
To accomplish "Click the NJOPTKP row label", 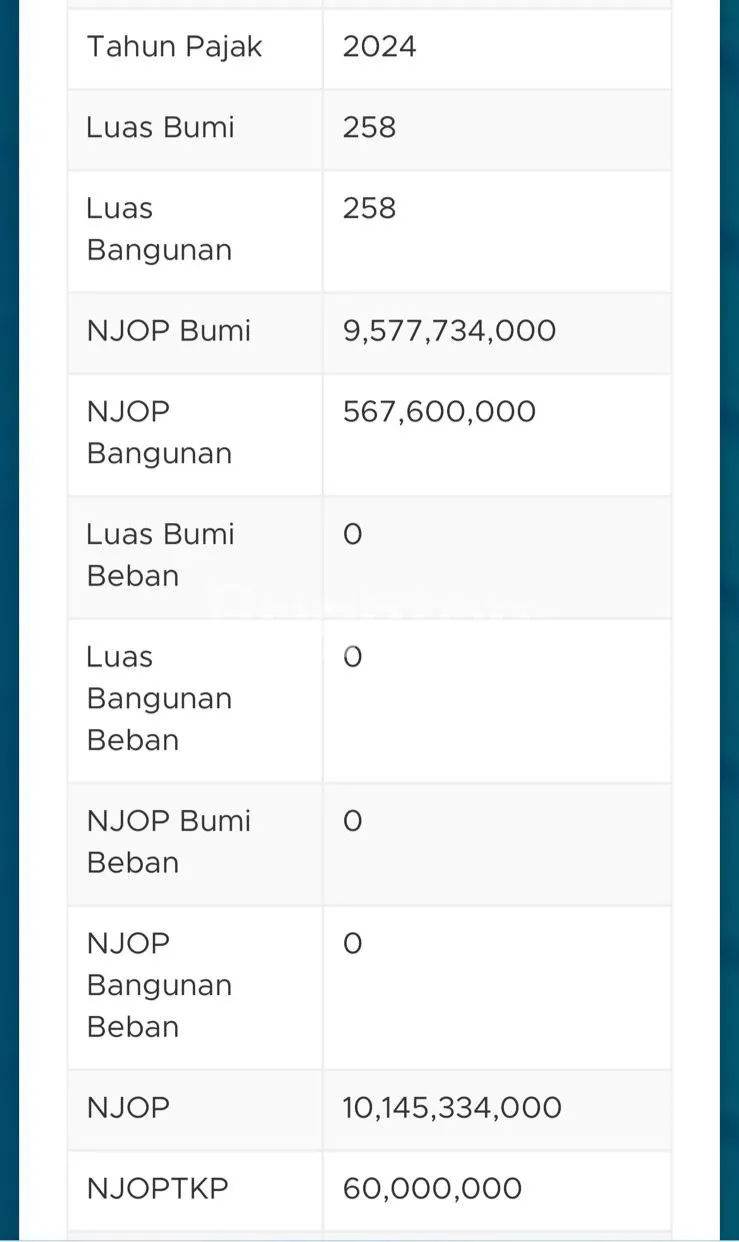I will [157, 1189].
